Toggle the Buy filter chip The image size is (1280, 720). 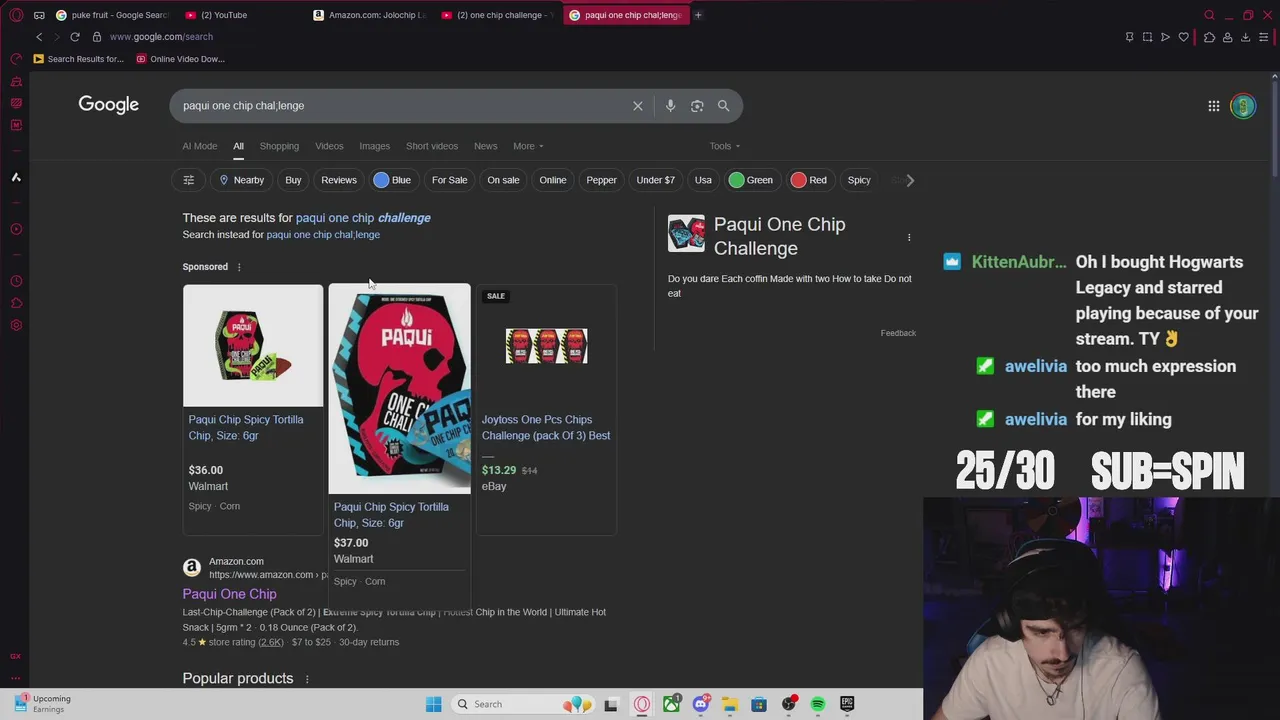pos(293,180)
